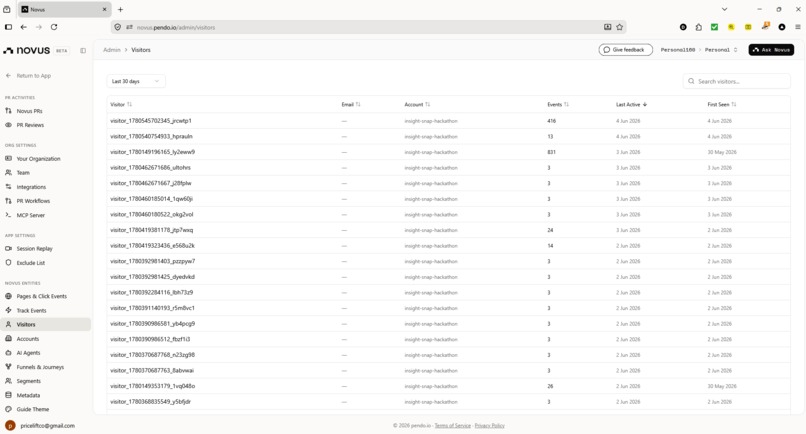Open MCP Server terminal icon
The height and width of the screenshot is (434, 806).
pyautogui.click(x=8, y=215)
